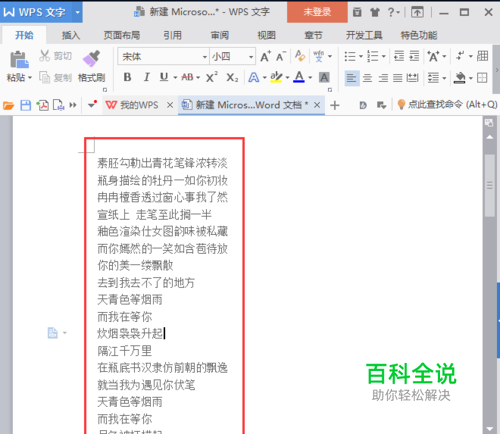Expand bullet list style dropdown arrow
This screenshot has width=500, height=434.
click(361, 56)
